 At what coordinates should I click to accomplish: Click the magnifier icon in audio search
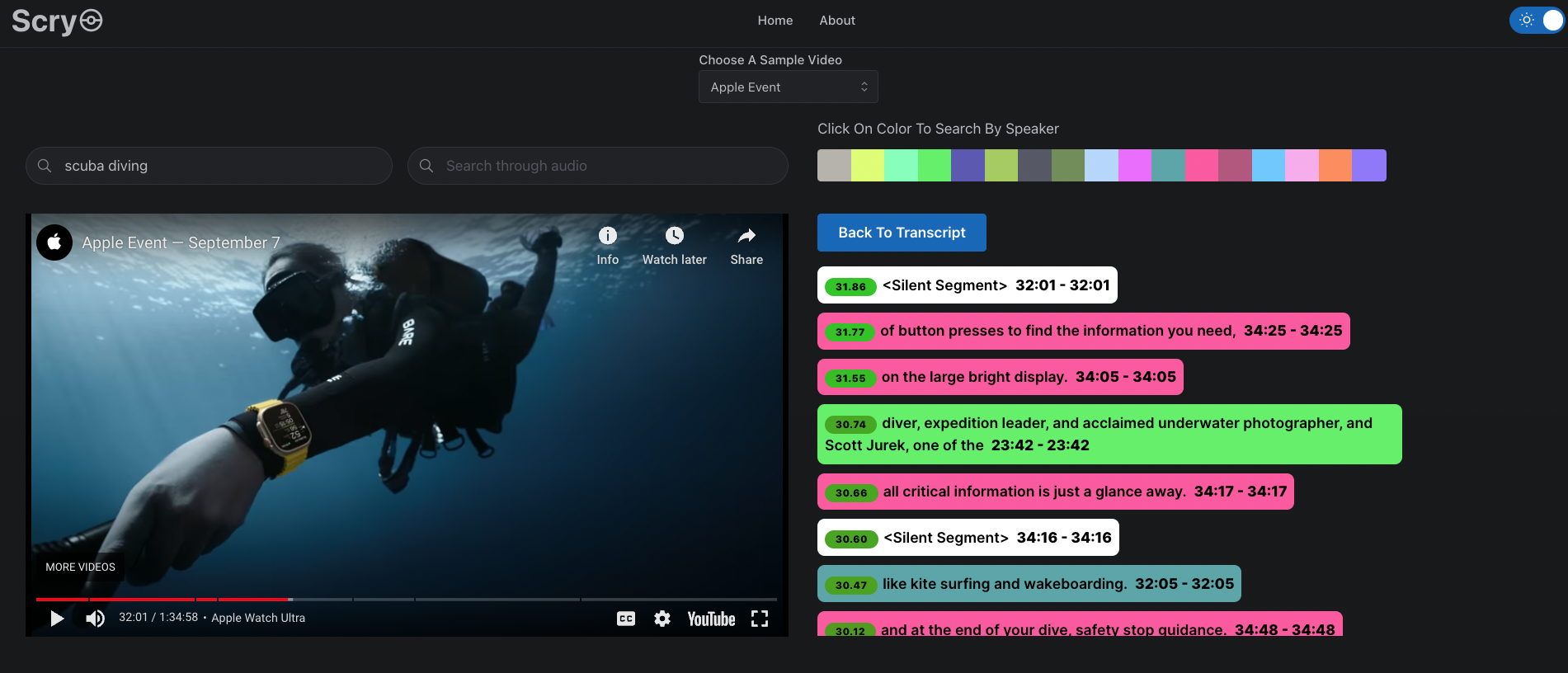point(426,166)
